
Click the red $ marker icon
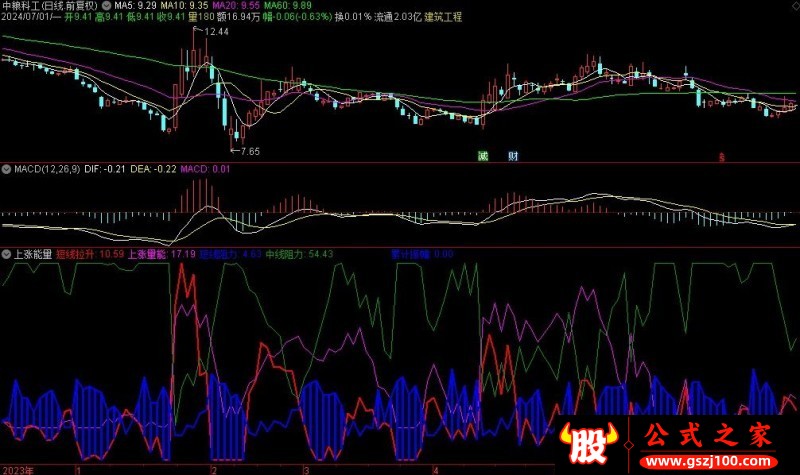click(721, 158)
